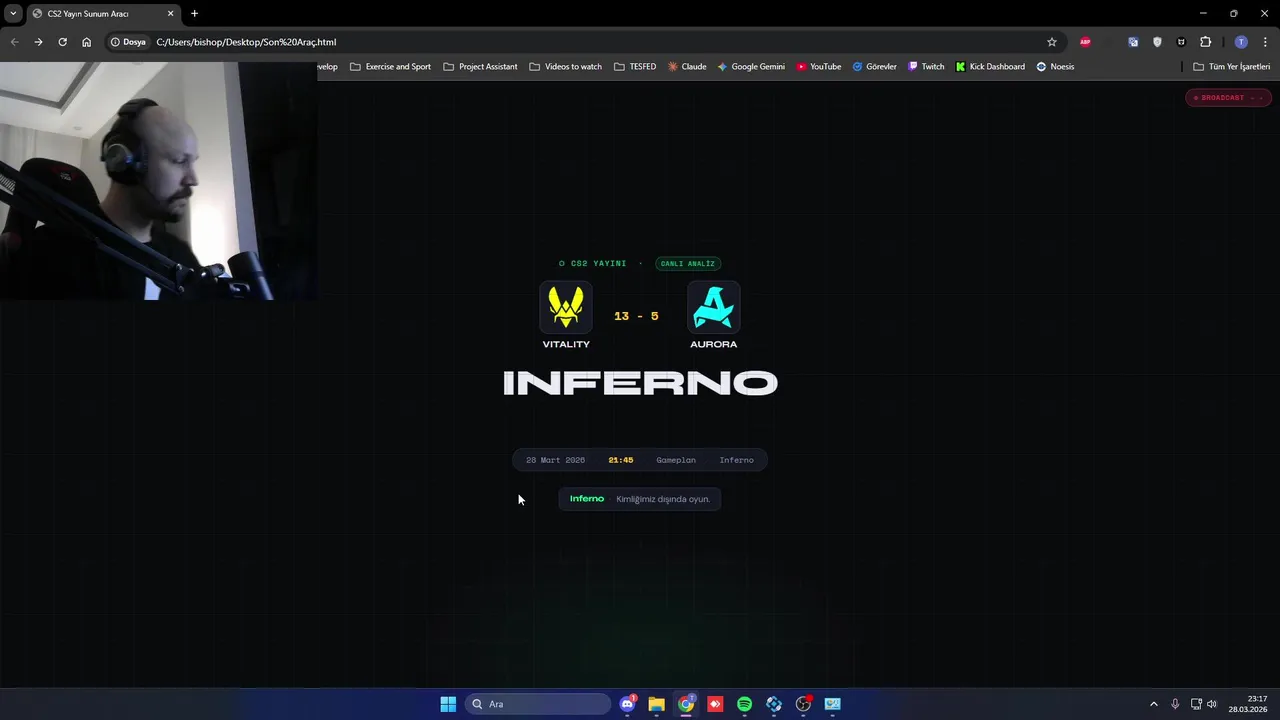The image size is (1280, 720).
Task: Open the Videos to watch bookmark folder
Action: 565,67
